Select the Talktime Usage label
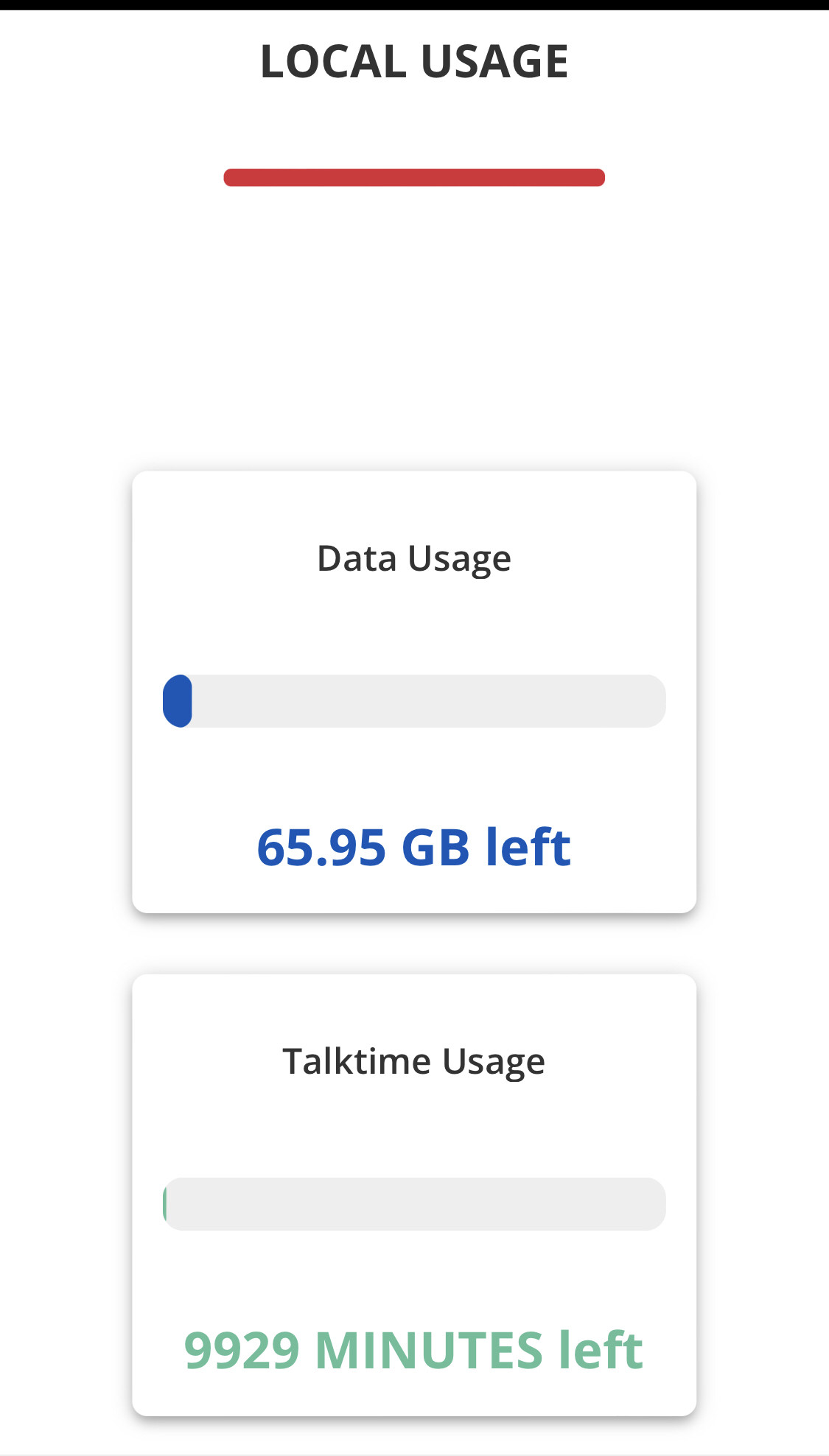 click(x=414, y=1062)
